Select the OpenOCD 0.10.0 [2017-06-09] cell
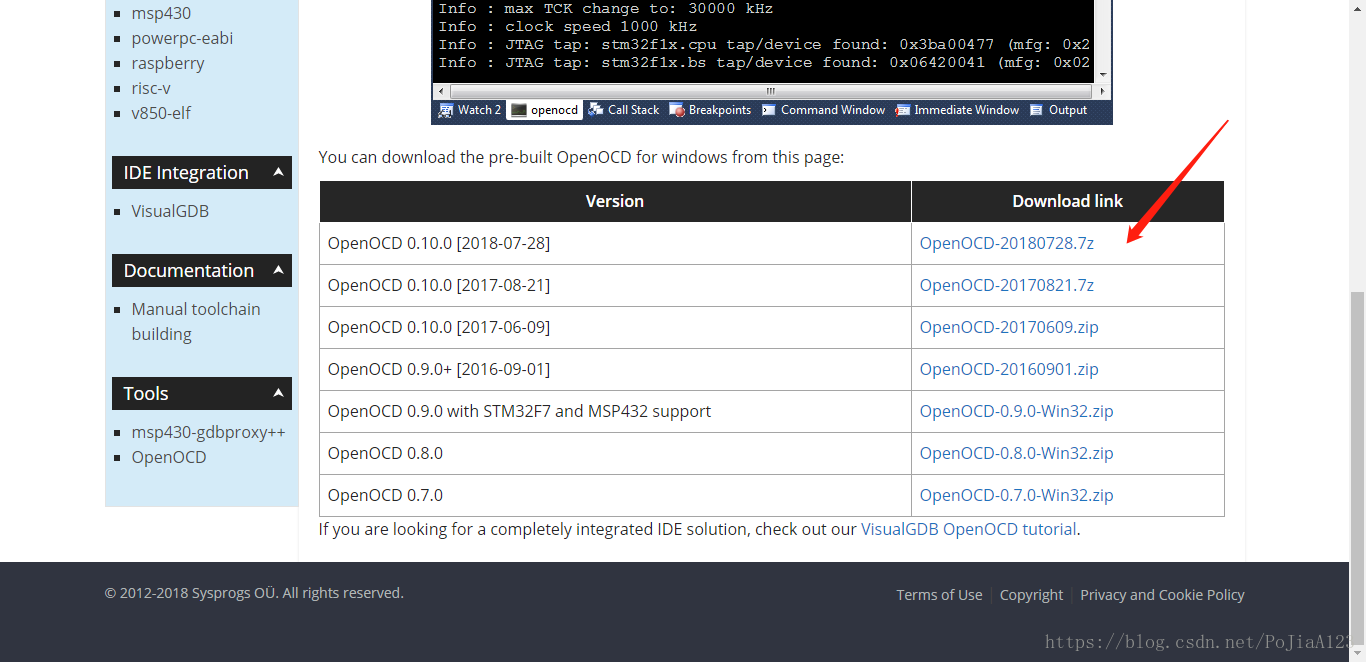 tap(615, 327)
